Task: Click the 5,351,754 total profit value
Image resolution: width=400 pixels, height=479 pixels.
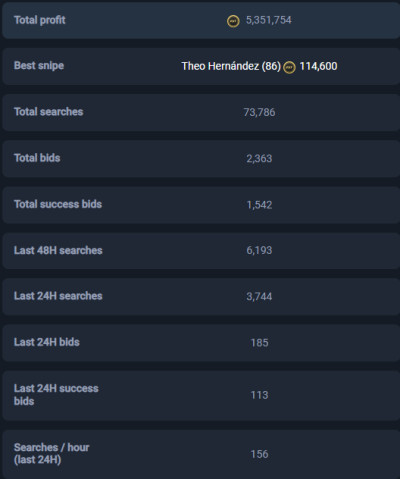Action: click(268, 20)
